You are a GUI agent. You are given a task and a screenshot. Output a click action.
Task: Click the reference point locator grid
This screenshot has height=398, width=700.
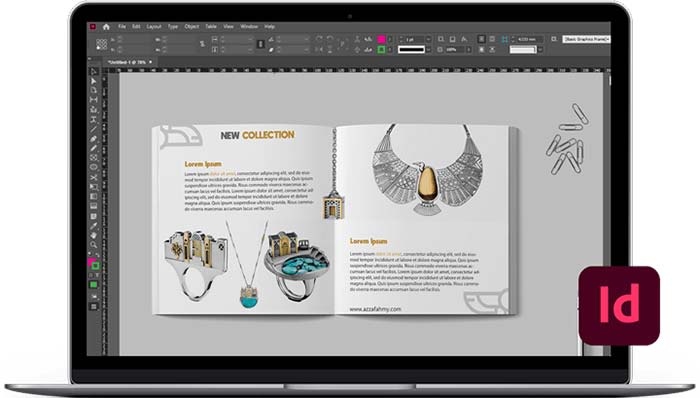(102, 44)
